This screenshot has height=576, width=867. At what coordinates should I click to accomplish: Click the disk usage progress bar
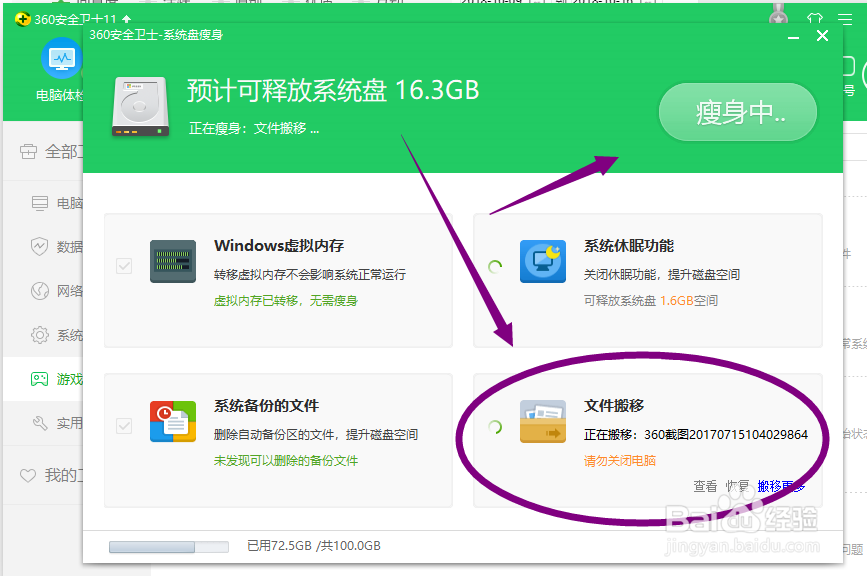(x=169, y=547)
